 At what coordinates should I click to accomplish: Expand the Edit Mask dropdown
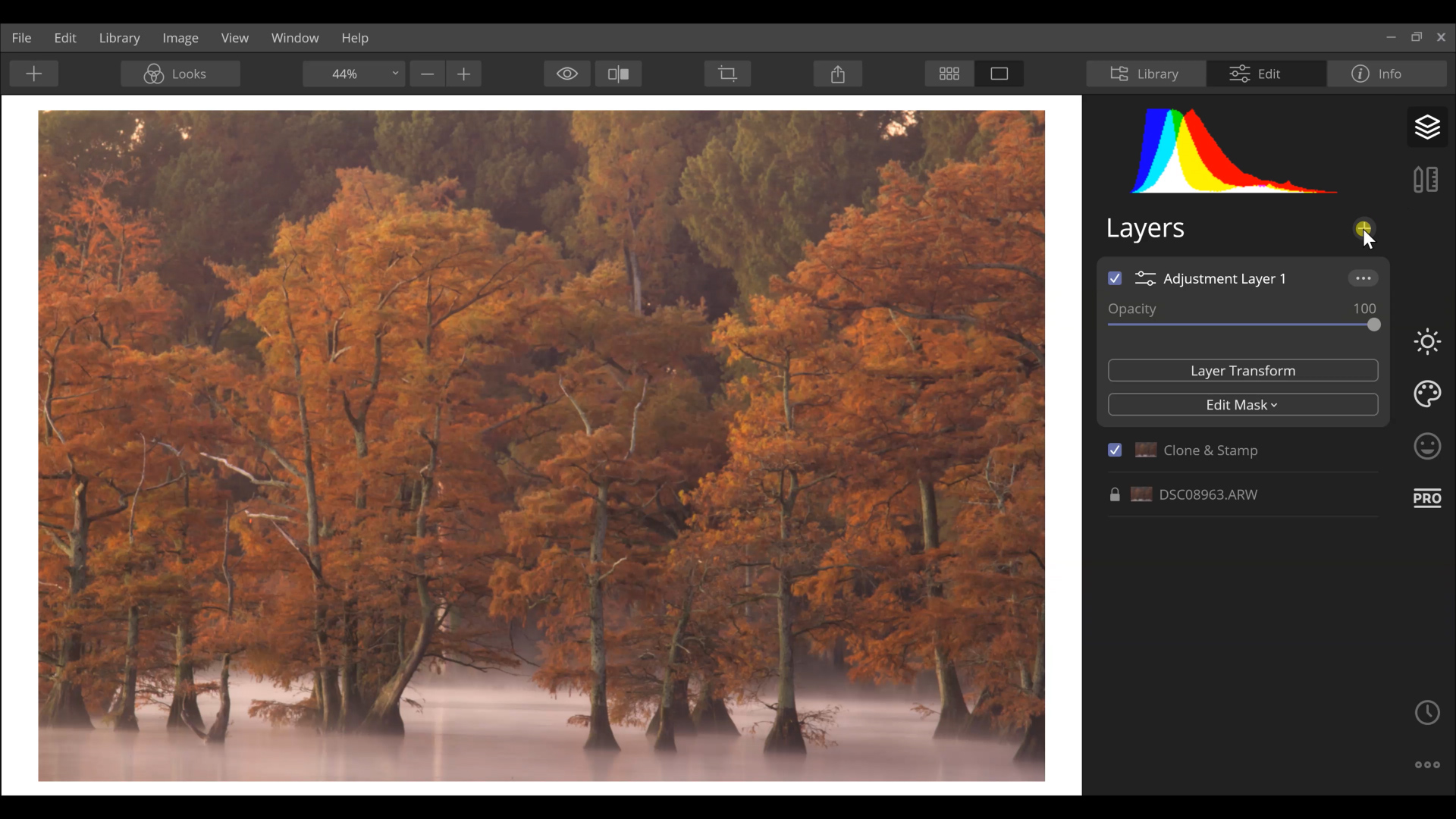point(1243,405)
